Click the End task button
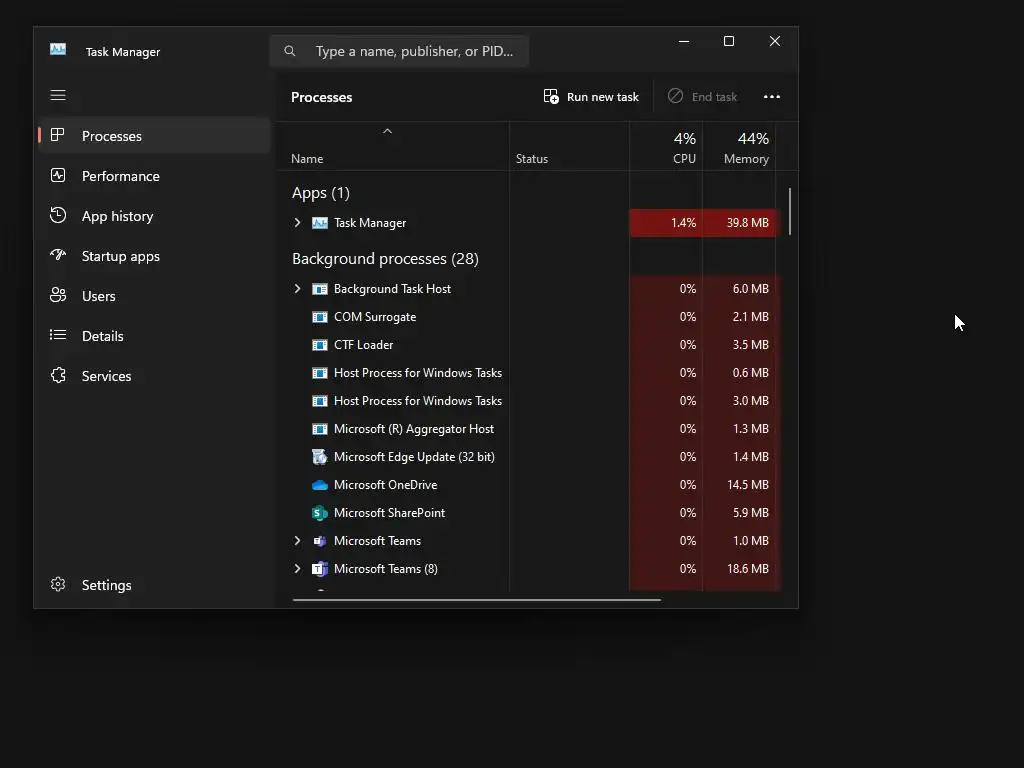Image resolution: width=1024 pixels, height=768 pixels. pyautogui.click(x=703, y=97)
